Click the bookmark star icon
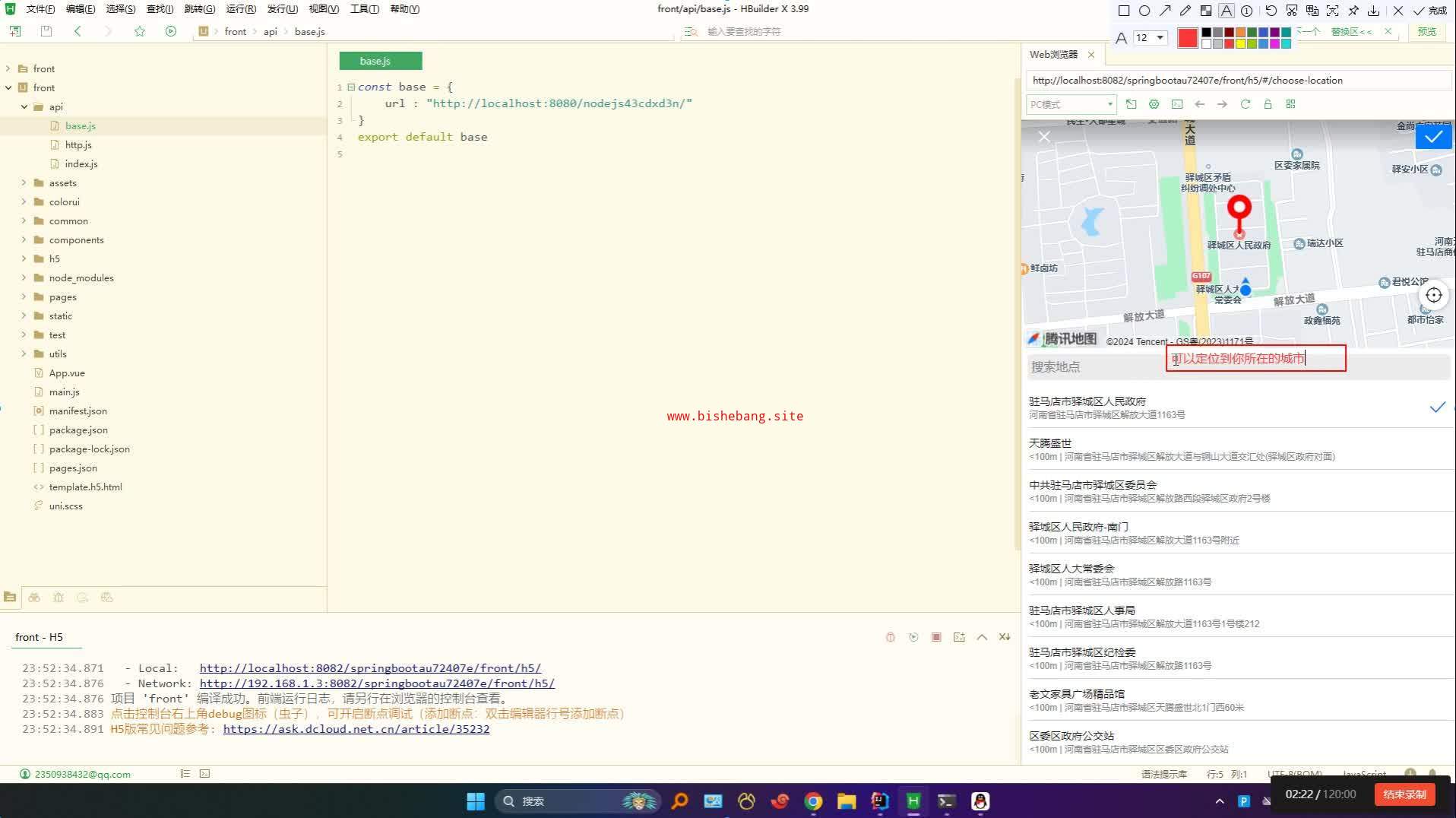 140,31
